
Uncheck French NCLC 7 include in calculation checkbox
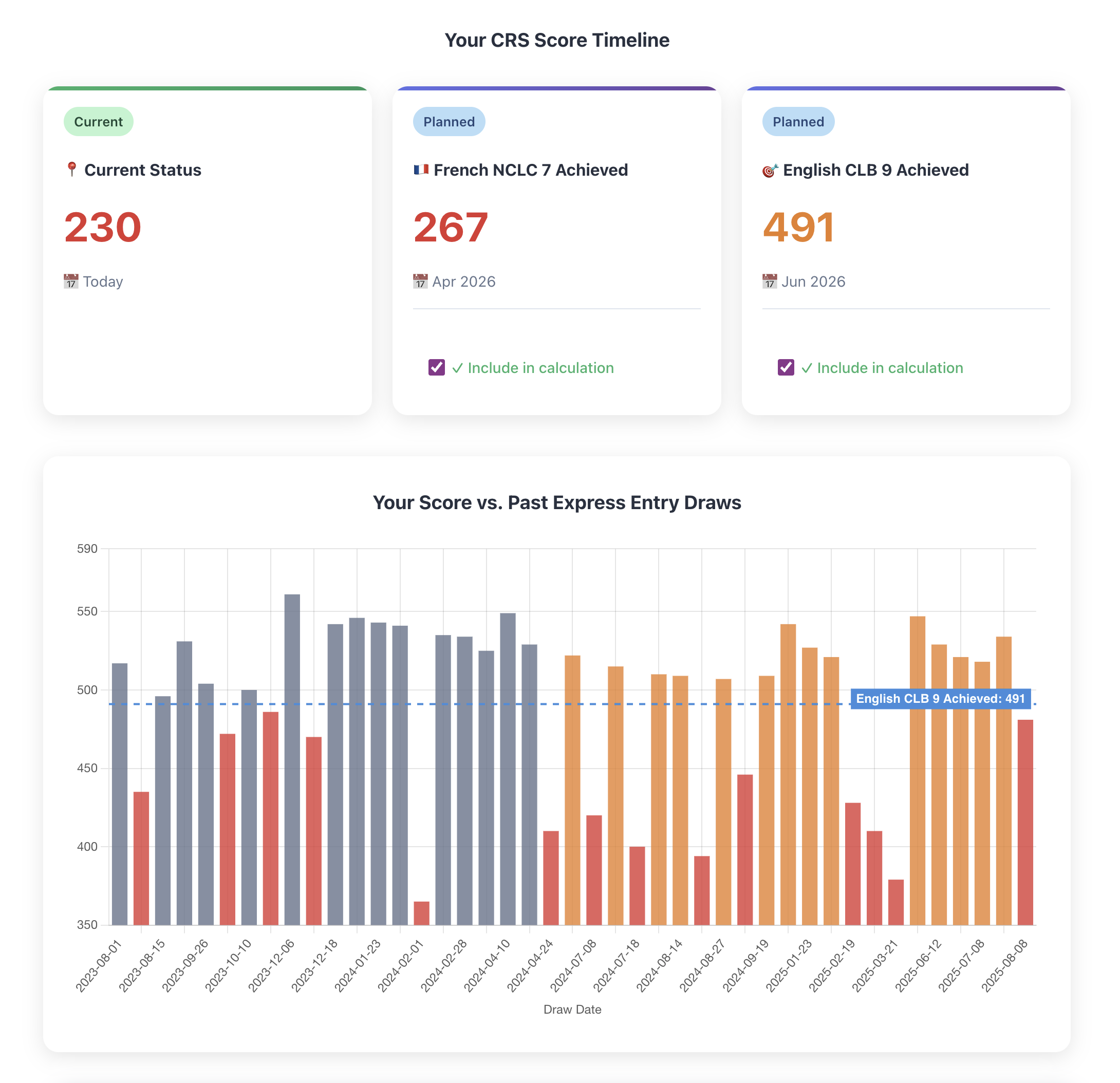pyautogui.click(x=437, y=367)
